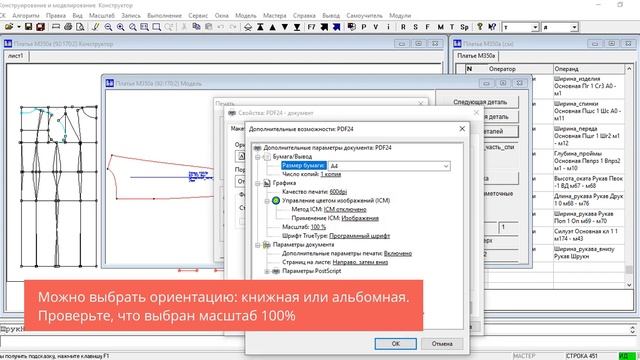Click the M toolbar button

[x=440, y=27]
